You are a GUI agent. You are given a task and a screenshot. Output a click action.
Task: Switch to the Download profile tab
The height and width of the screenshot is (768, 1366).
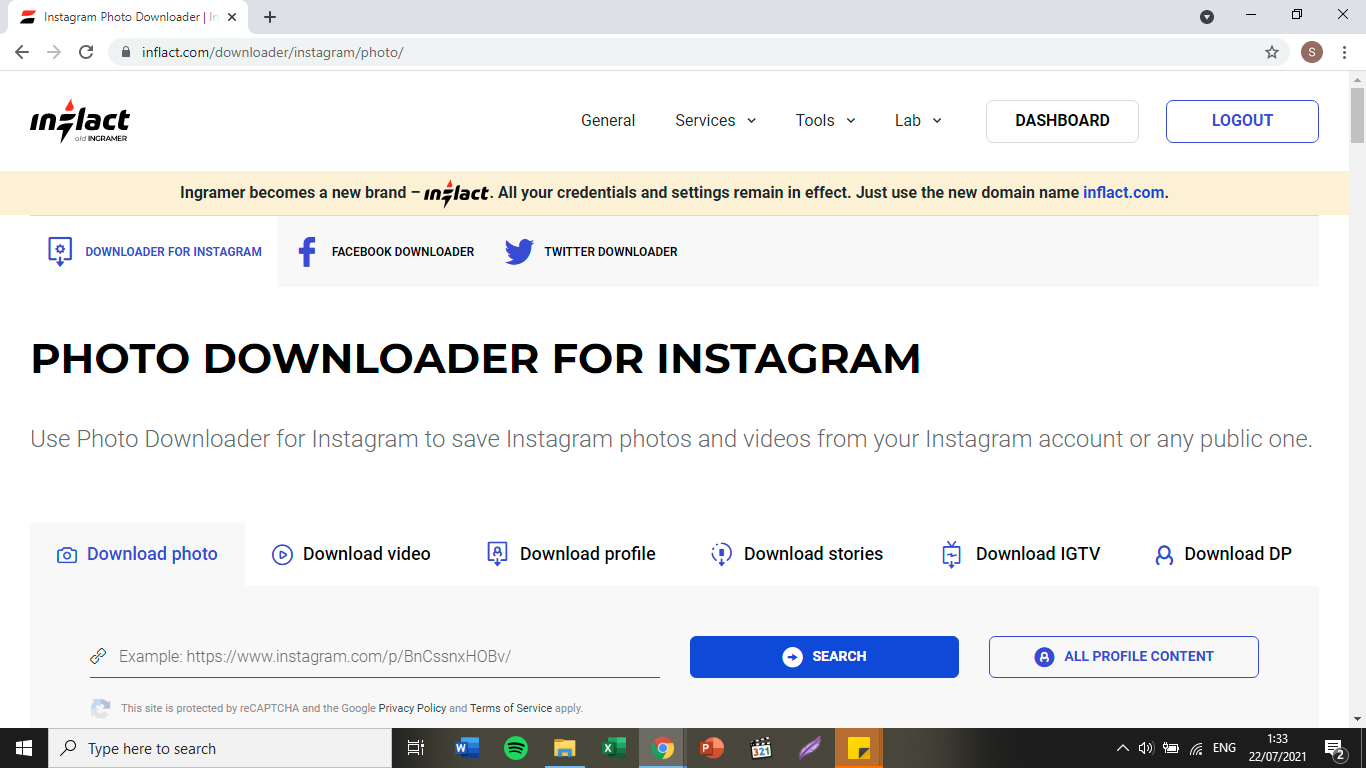tap(571, 554)
